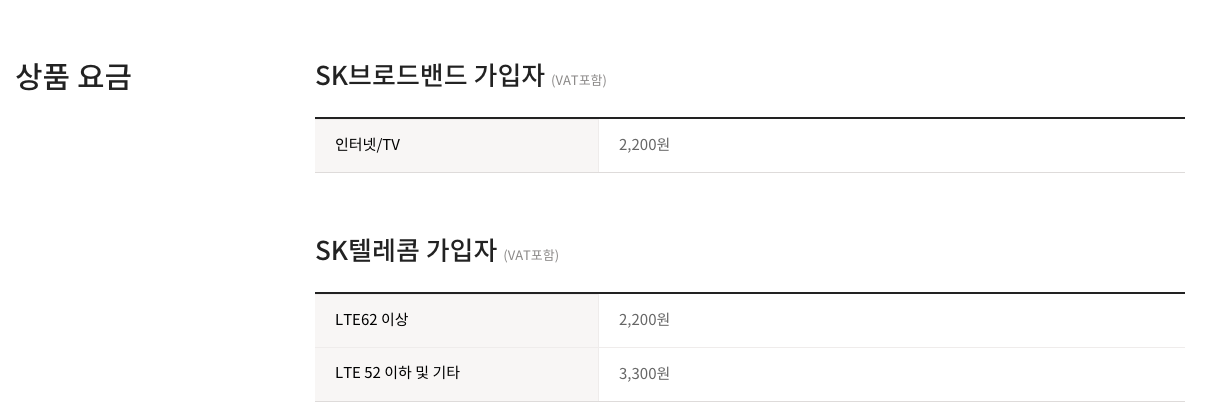Click the 상품 요금 section heading
Screen dimensions: 1225x415
[x=74, y=77]
